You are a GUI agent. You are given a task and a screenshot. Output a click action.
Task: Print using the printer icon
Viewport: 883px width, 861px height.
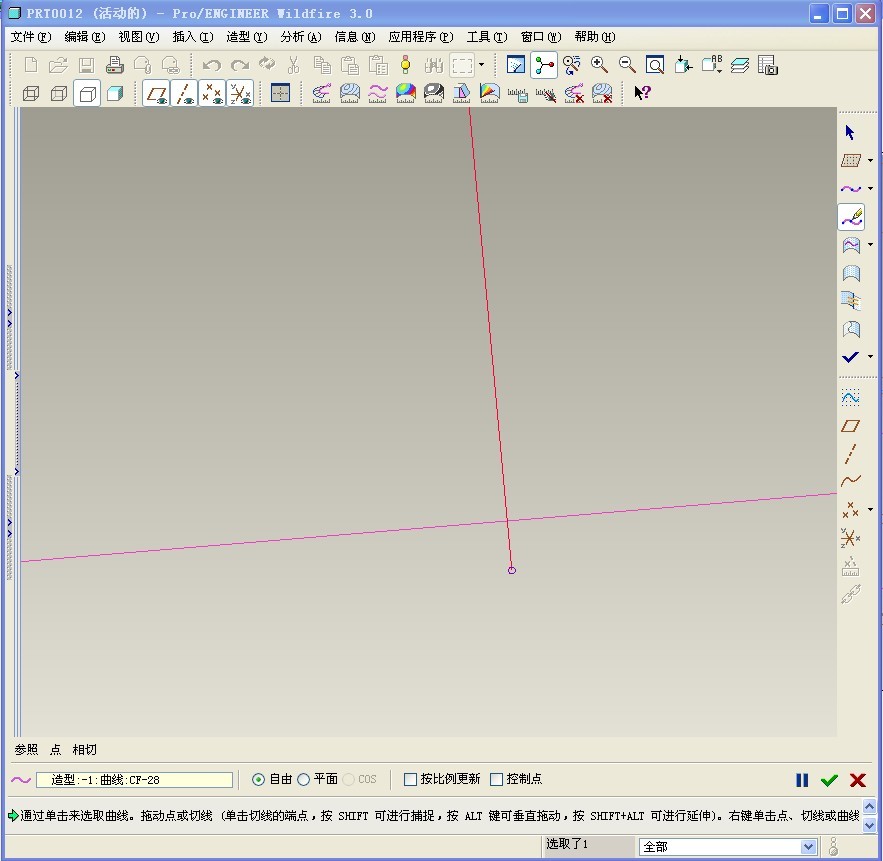click(x=115, y=65)
